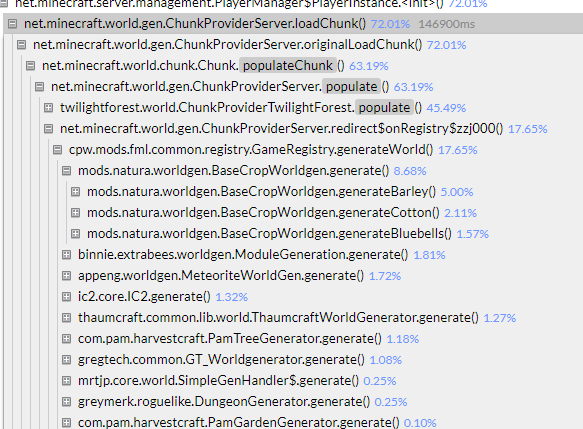Image resolution: width=583 pixels, height=429 pixels.
Task: Click the 1.72% MeteoriteWorldGen percentage
Action: coord(385,276)
